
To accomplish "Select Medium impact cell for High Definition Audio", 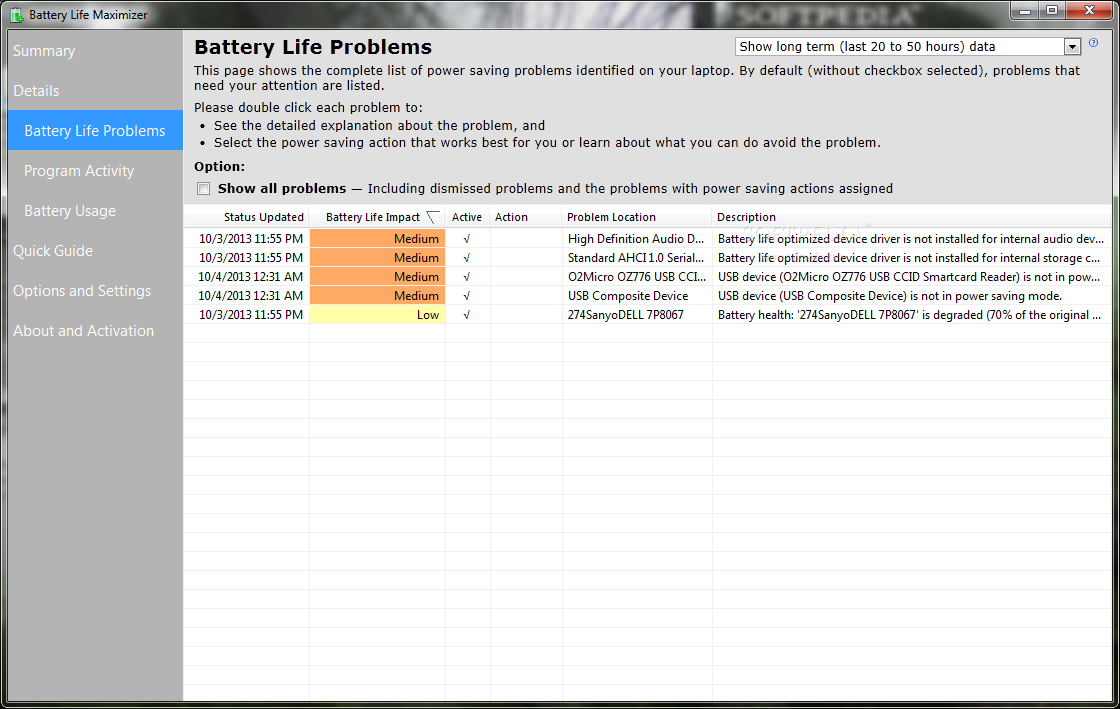I will (x=377, y=238).
